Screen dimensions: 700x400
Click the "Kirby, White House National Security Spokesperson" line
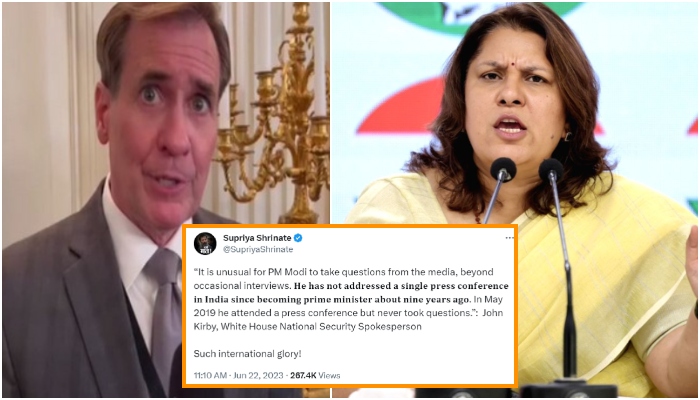[x=308, y=326]
